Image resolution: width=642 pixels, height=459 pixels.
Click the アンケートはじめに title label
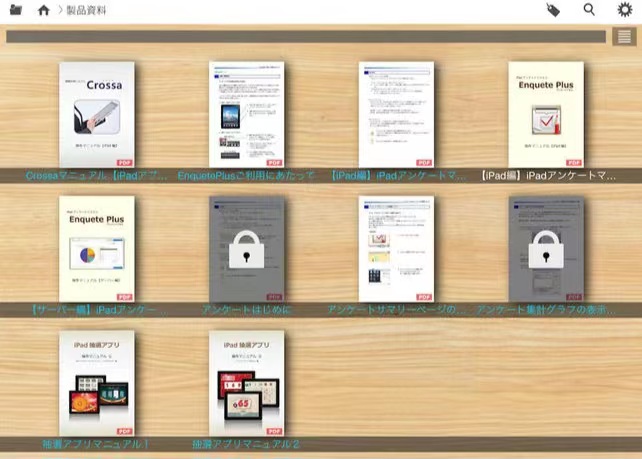[246, 310]
